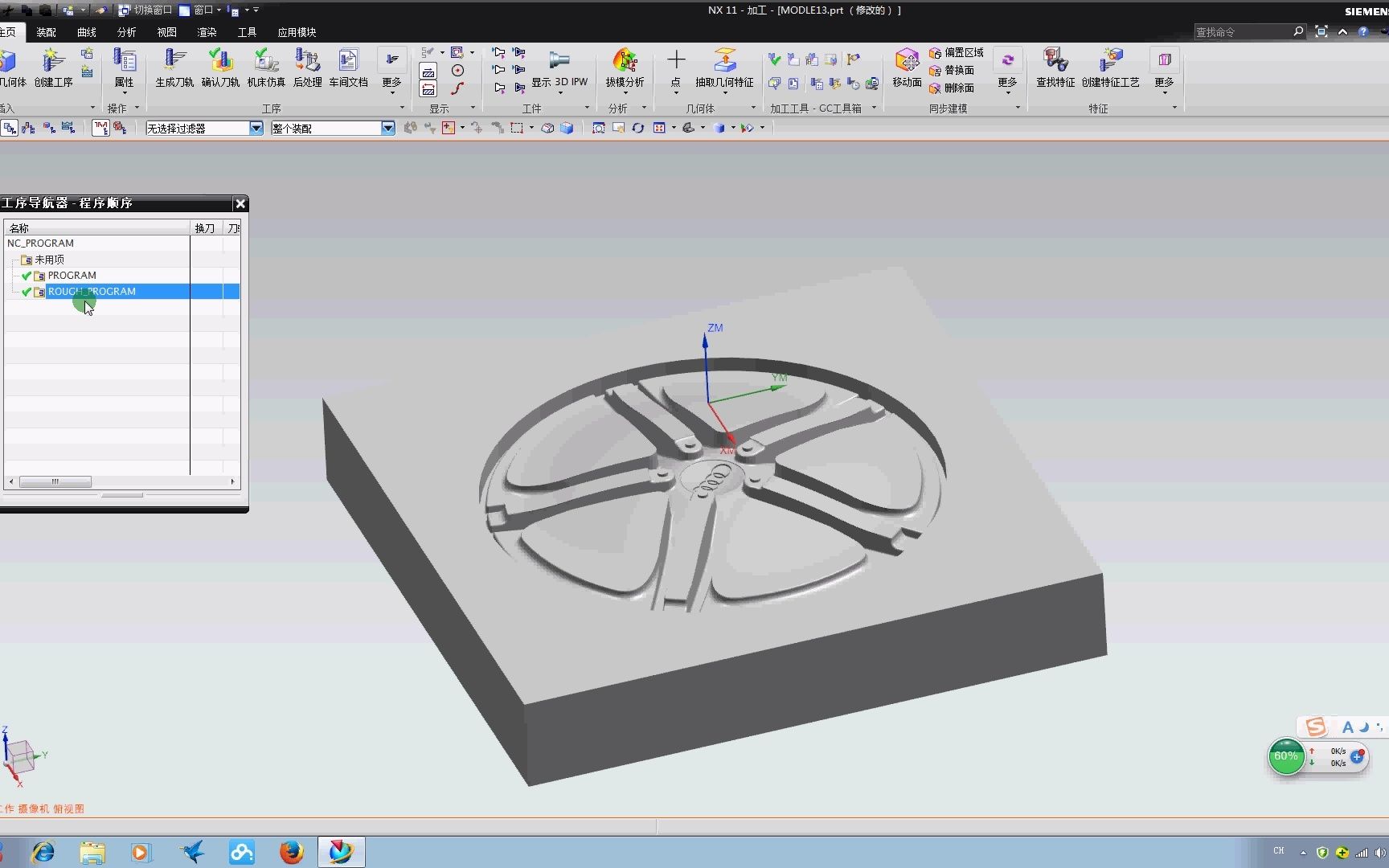1389x868 pixels.
Task: Click the circle target display icon
Action: [457, 71]
